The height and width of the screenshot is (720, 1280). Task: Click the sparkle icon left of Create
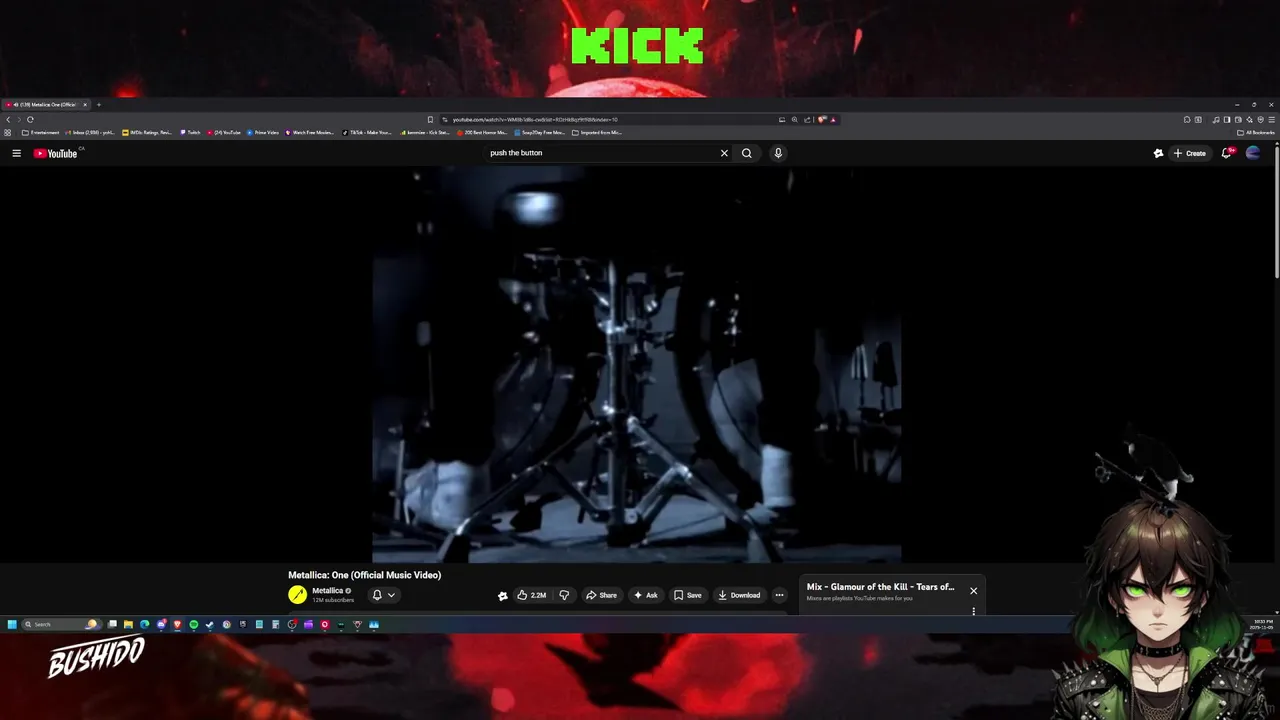tap(1158, 153)
